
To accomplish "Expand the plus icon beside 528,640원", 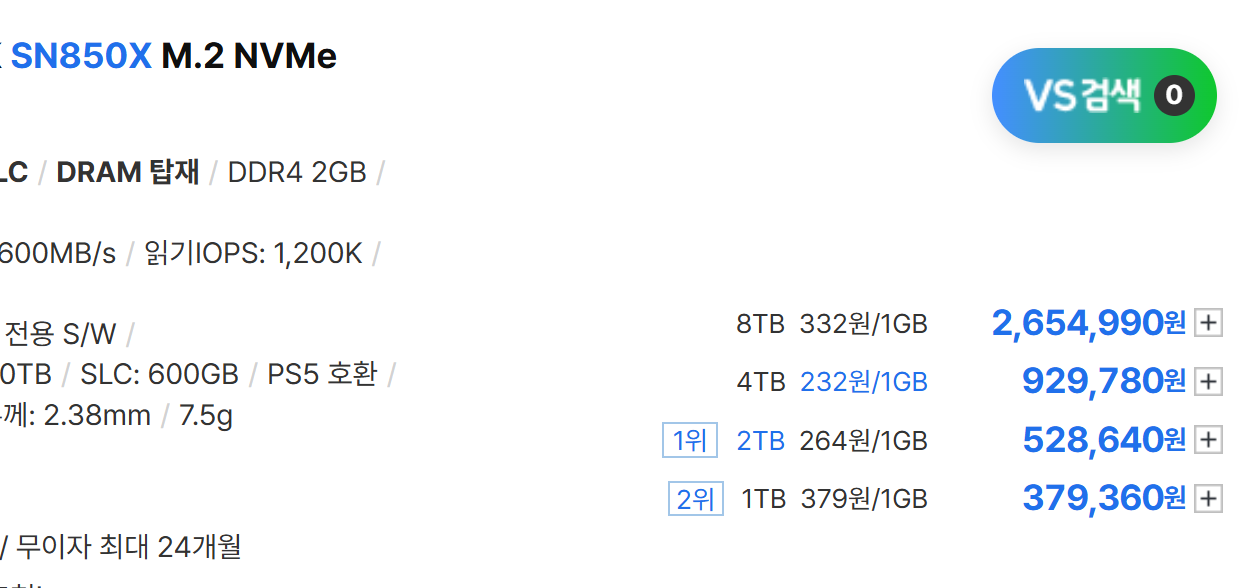I will click(1209, 440).
